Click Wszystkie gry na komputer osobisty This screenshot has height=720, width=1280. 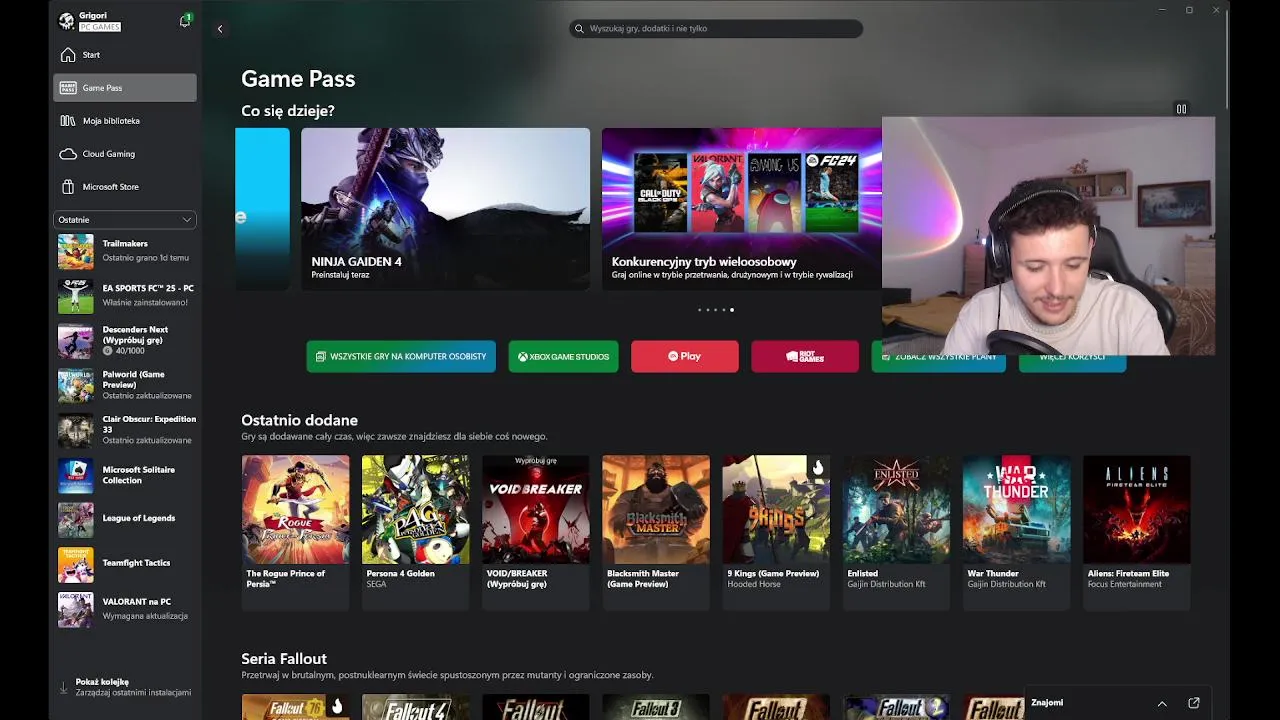[x=401, y=357]
